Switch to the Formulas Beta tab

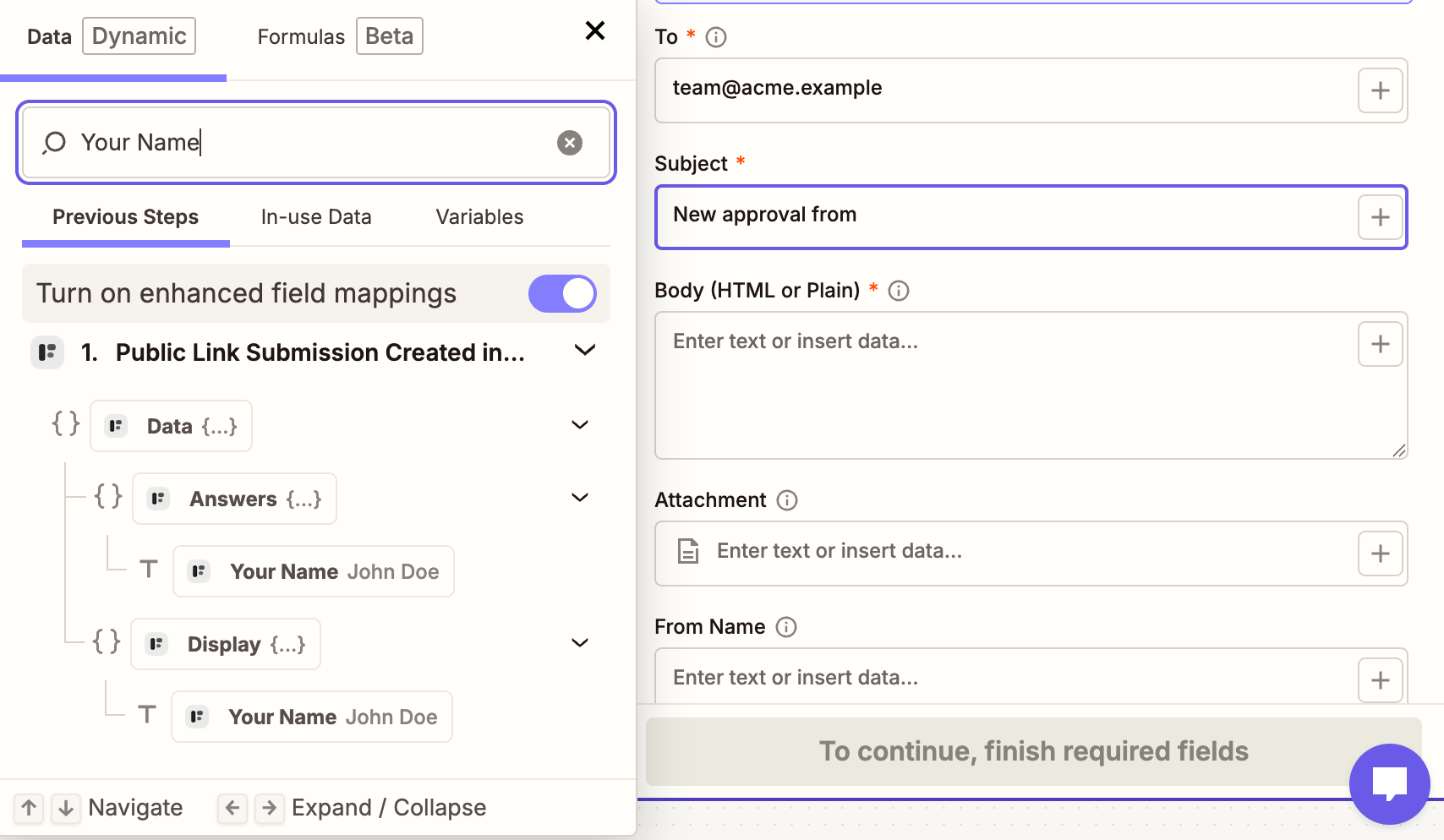(x=340, y=37)
